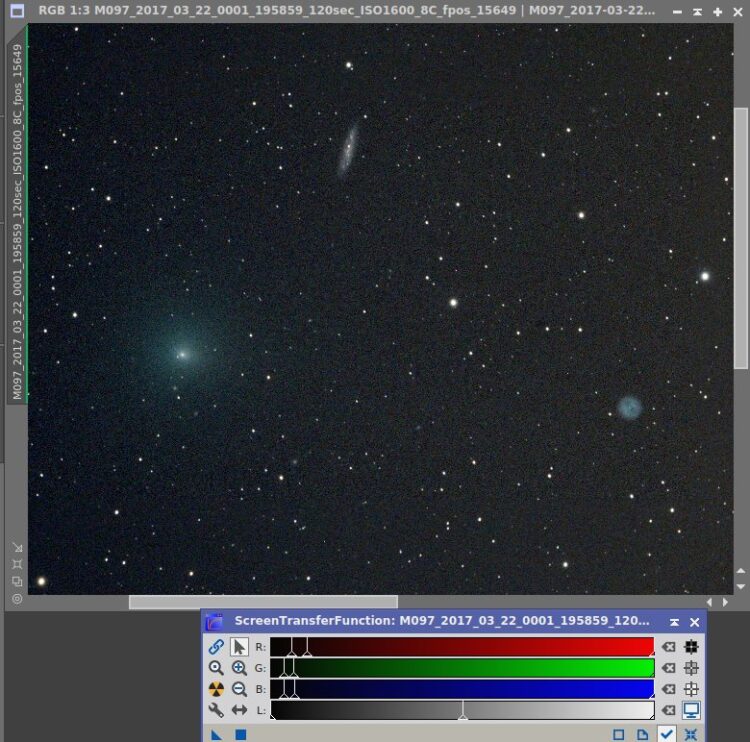Select the pan horizontal arrows tool

click(x=239, y=710)
